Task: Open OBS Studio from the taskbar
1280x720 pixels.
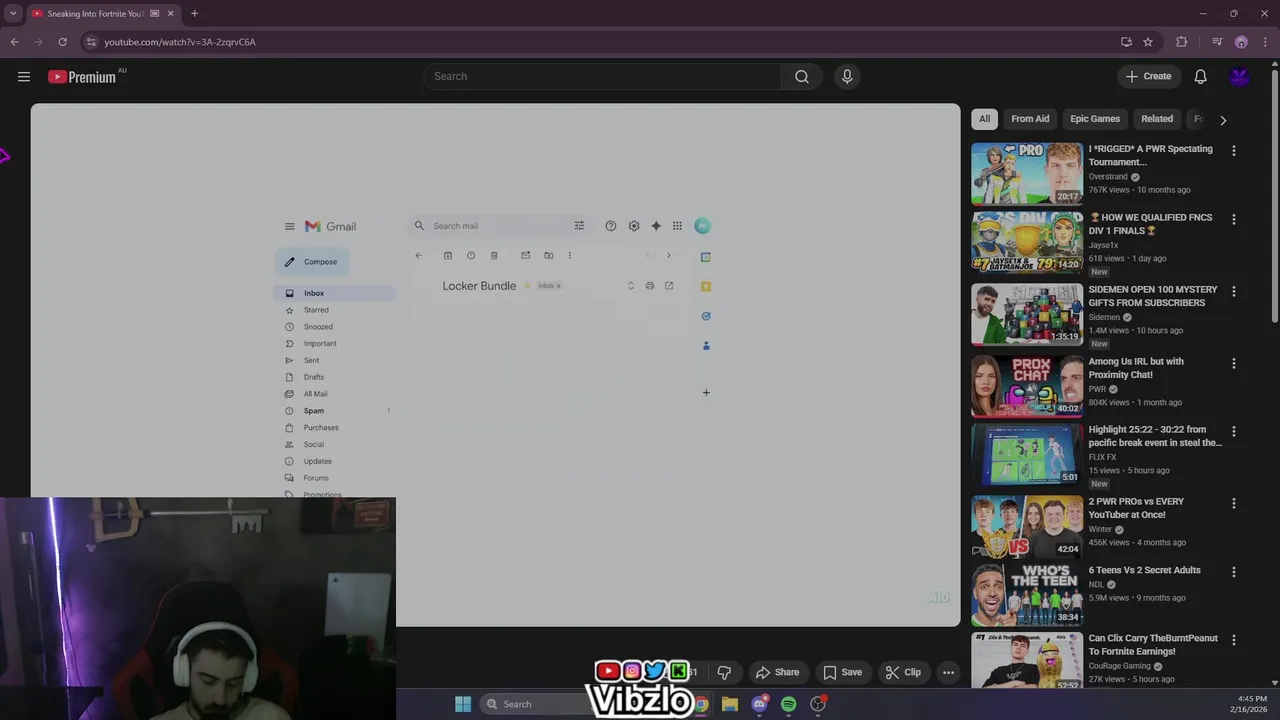Action: [x=818, y=704]
